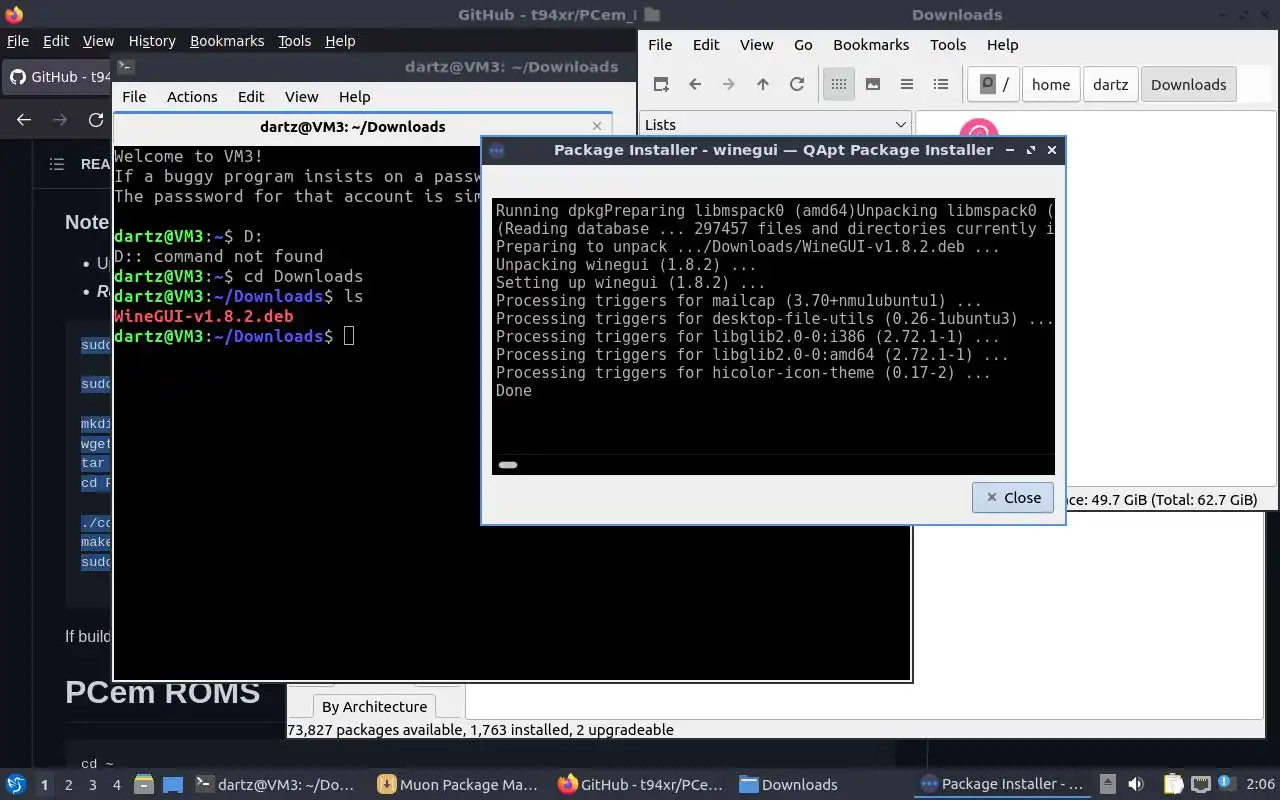Open clipboard manager tray icon
The image size is (1280, 800).
(x=1173, y=784)
